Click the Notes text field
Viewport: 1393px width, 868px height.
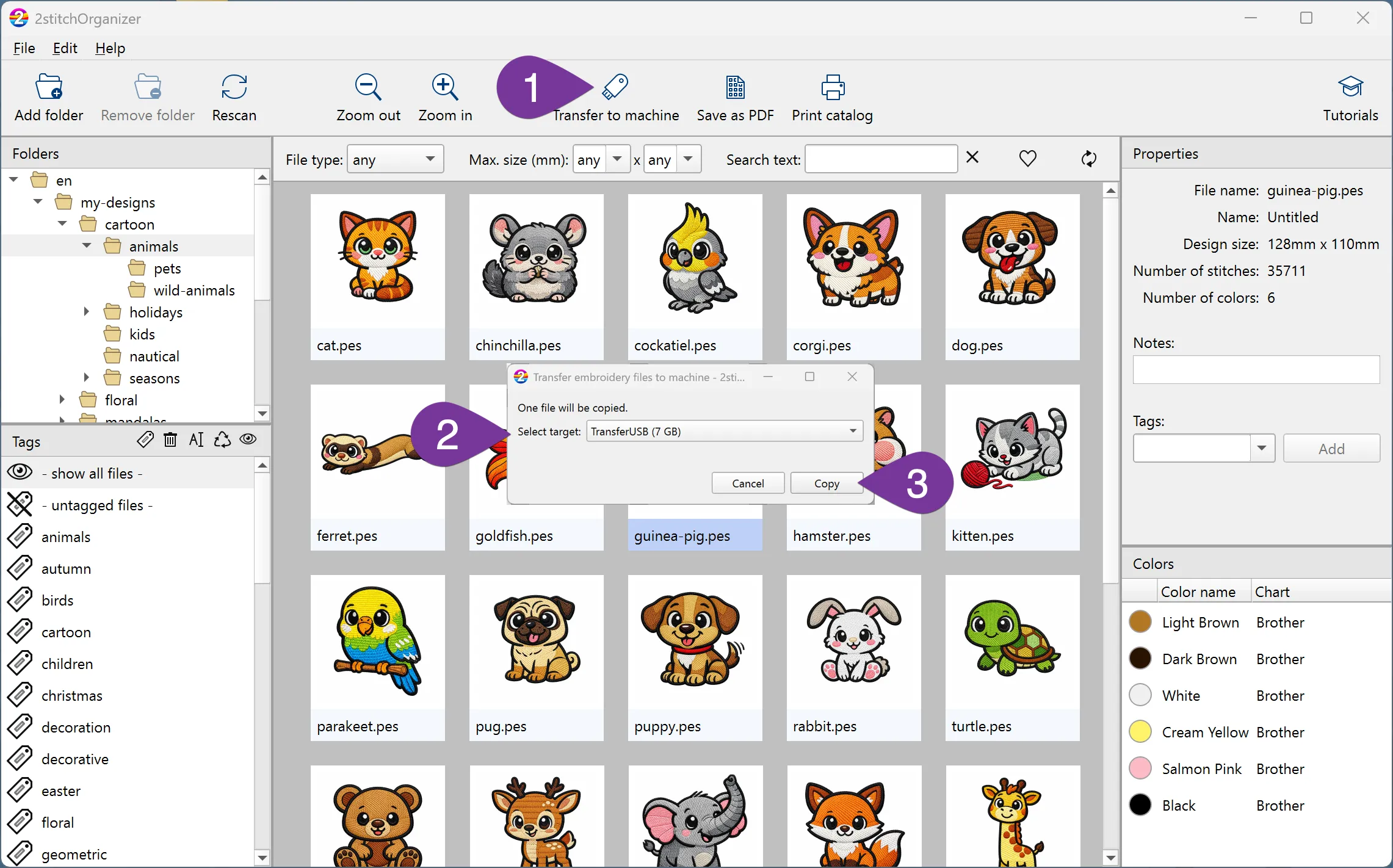click(1256, 369)
